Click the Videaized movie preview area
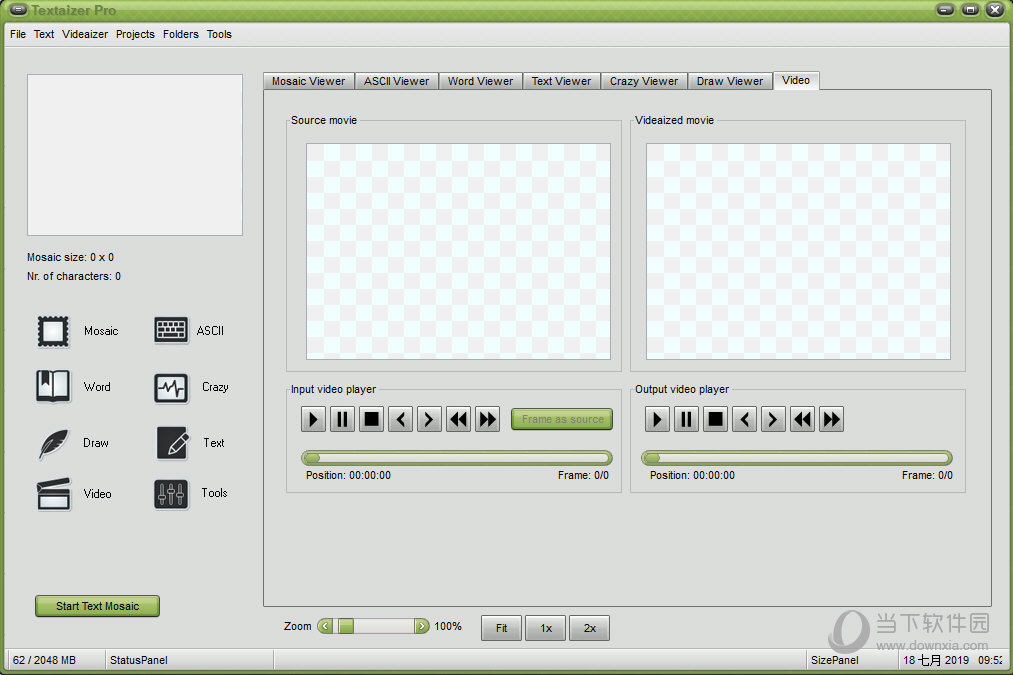1013x675 pixels. 799,251
